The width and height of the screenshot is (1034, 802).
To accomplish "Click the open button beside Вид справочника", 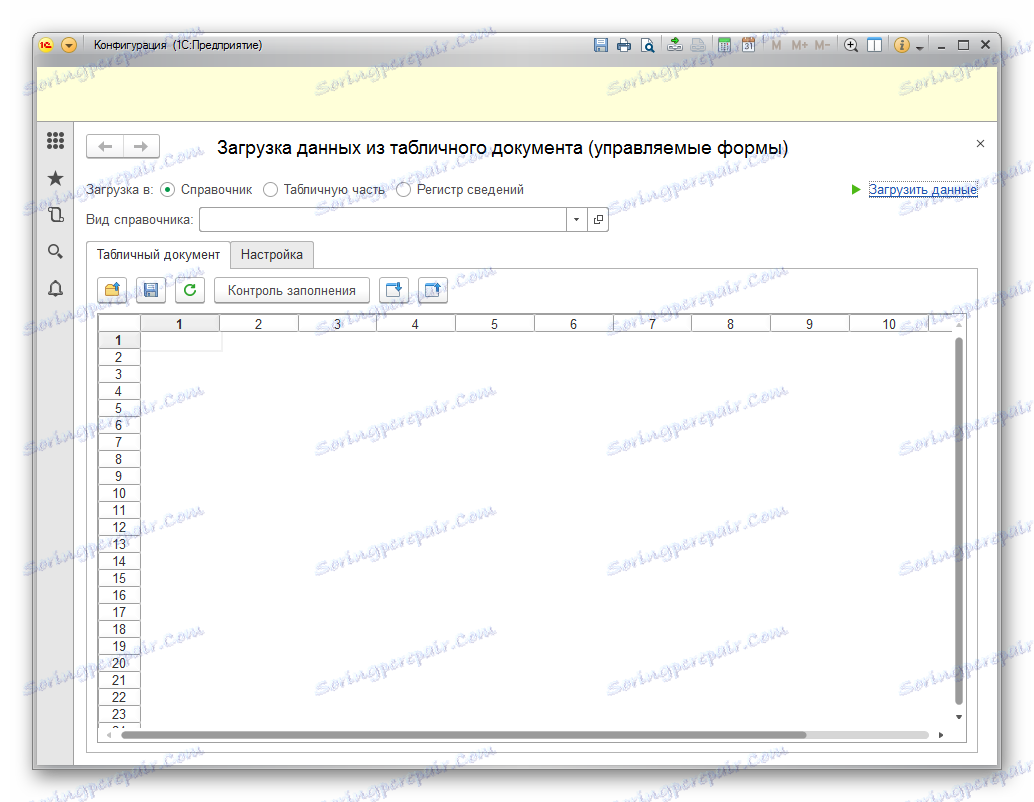I will click(598, 220).
